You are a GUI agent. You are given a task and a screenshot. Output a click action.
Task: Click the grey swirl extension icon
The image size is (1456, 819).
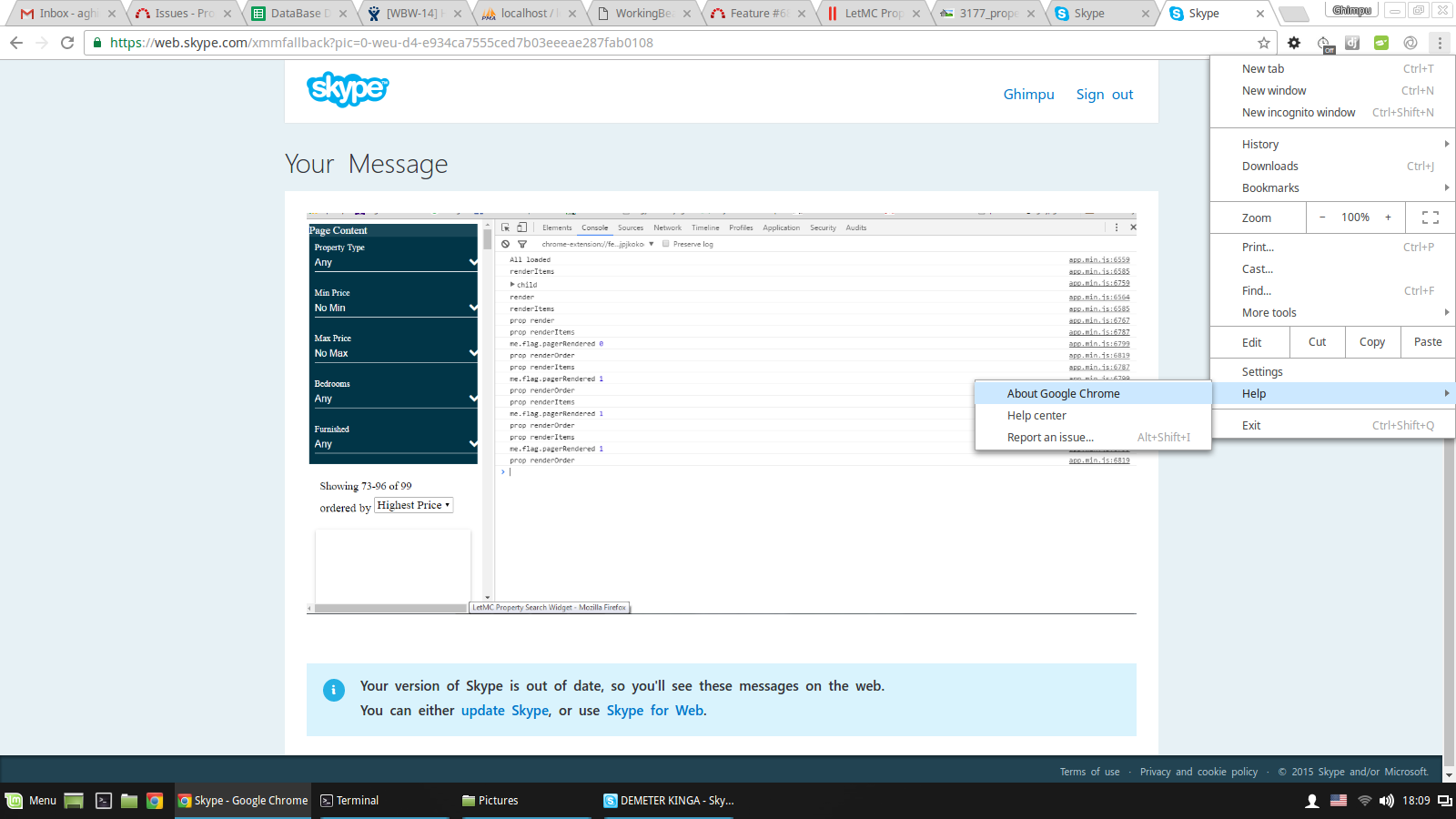coord(1410,43)
